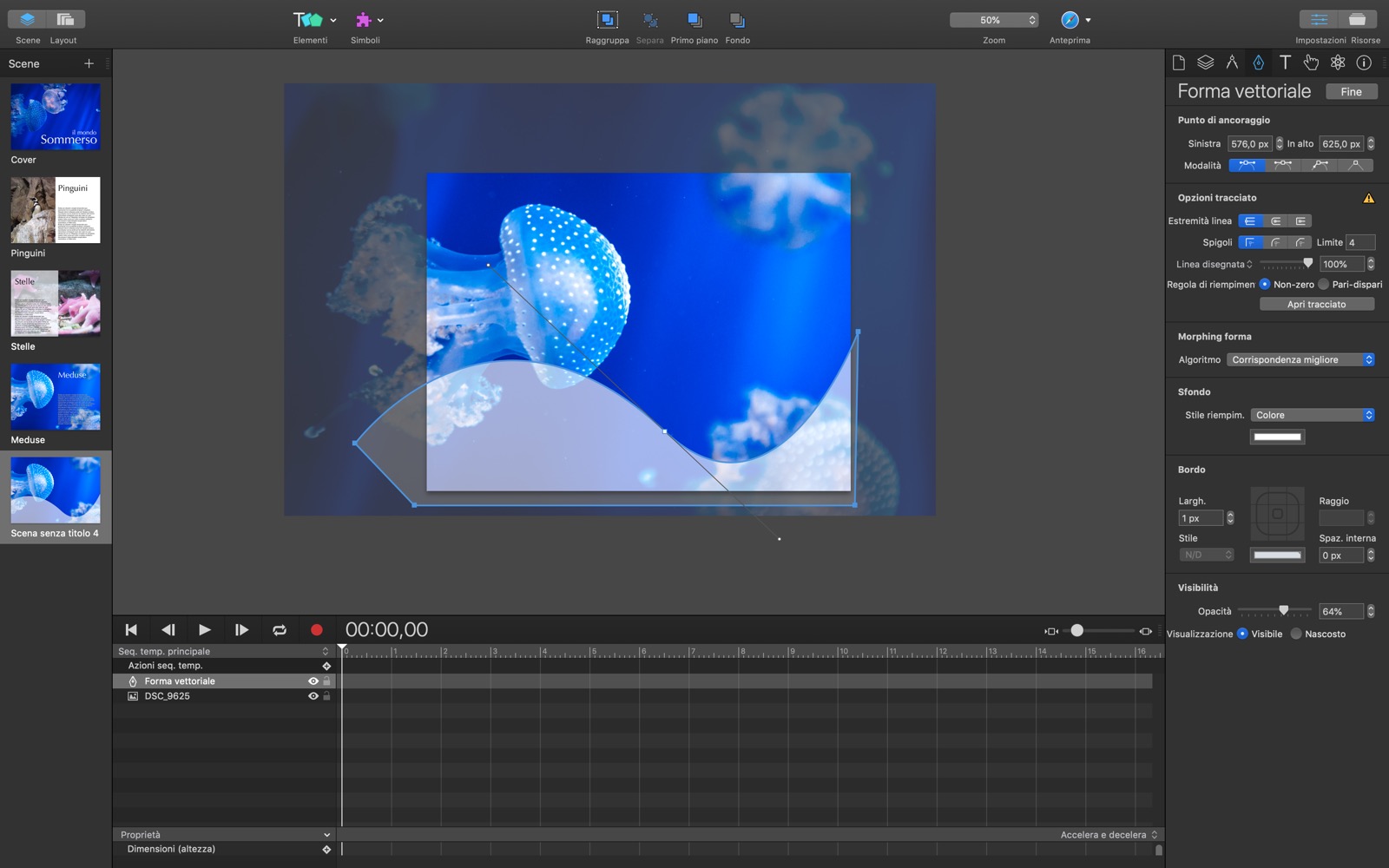The width and height of the screenshot is (1389, 868).
Task: Open the Text inspector tab icon
Action: (1285, 62)
